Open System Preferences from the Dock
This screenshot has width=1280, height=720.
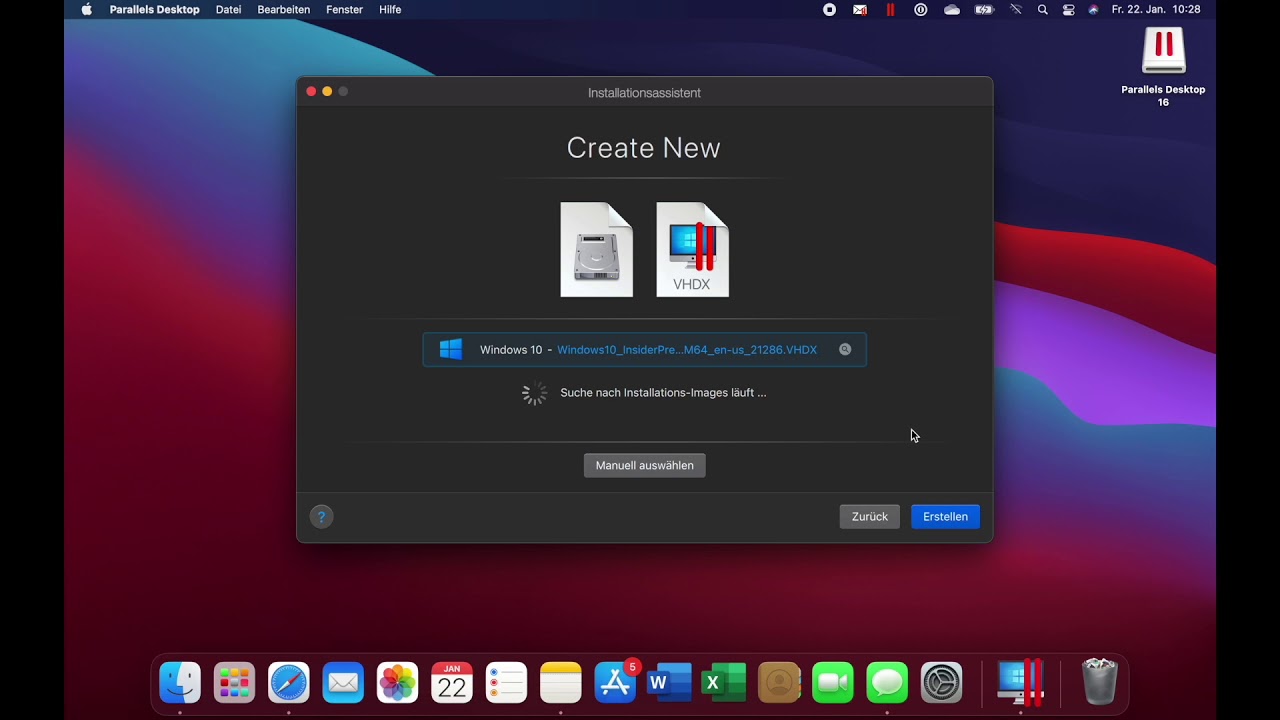942,683
